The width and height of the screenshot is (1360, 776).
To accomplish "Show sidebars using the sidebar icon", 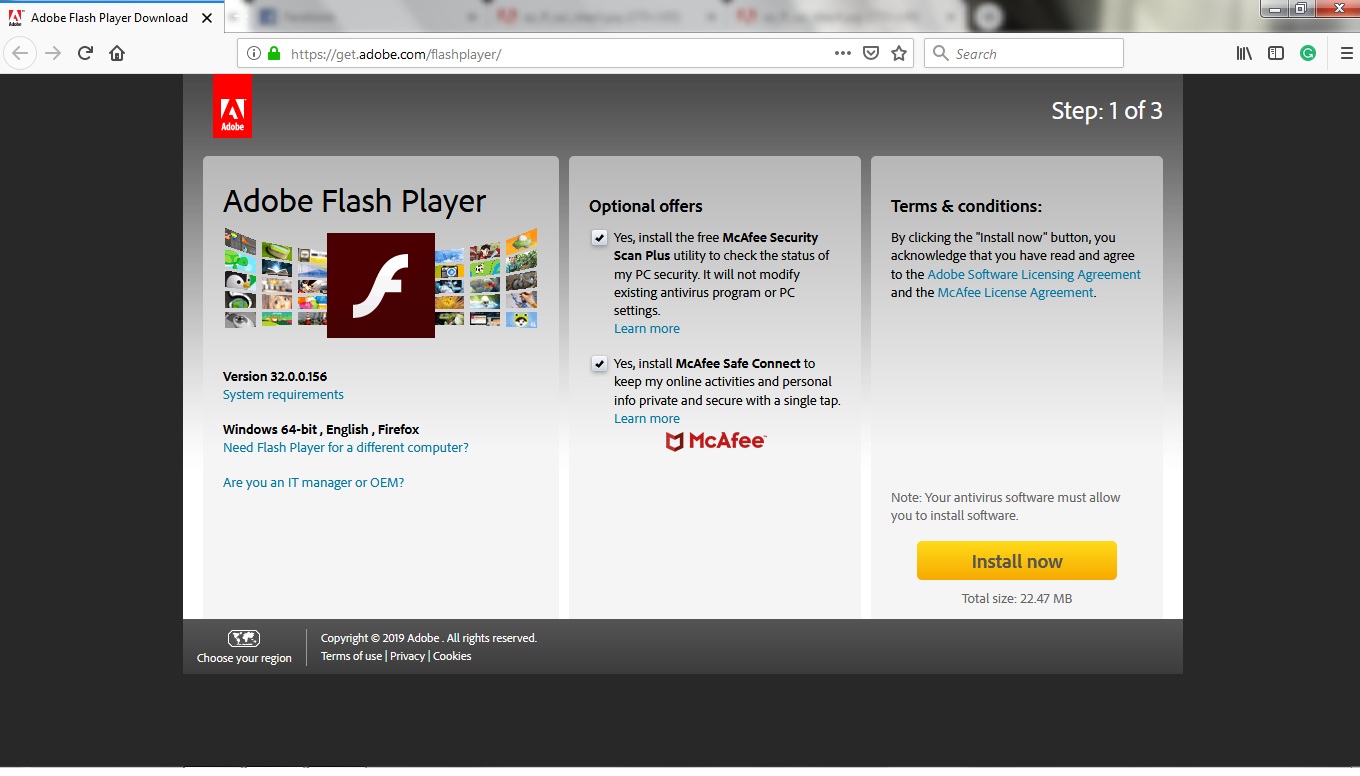I will tap(1276, 53).
